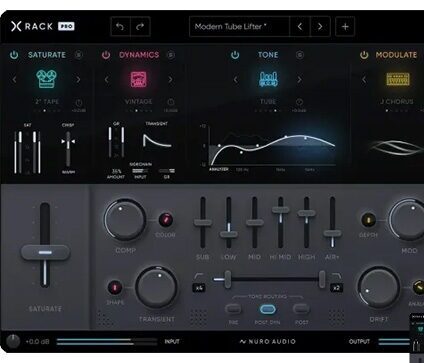Screen dimensions: 424x363
Task: Go to the previous preset
Action: coord(300,26)
